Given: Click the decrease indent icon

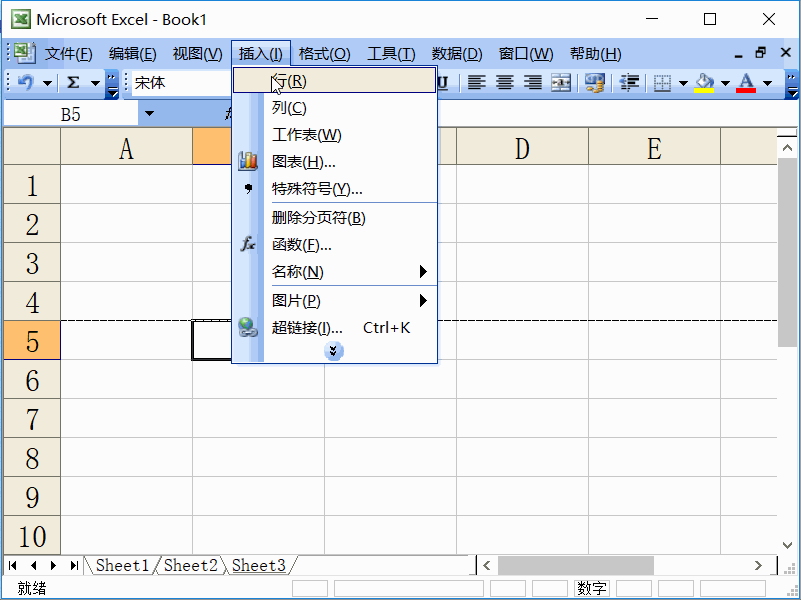Looking at the screenshot, I should (x=629, y=82).
